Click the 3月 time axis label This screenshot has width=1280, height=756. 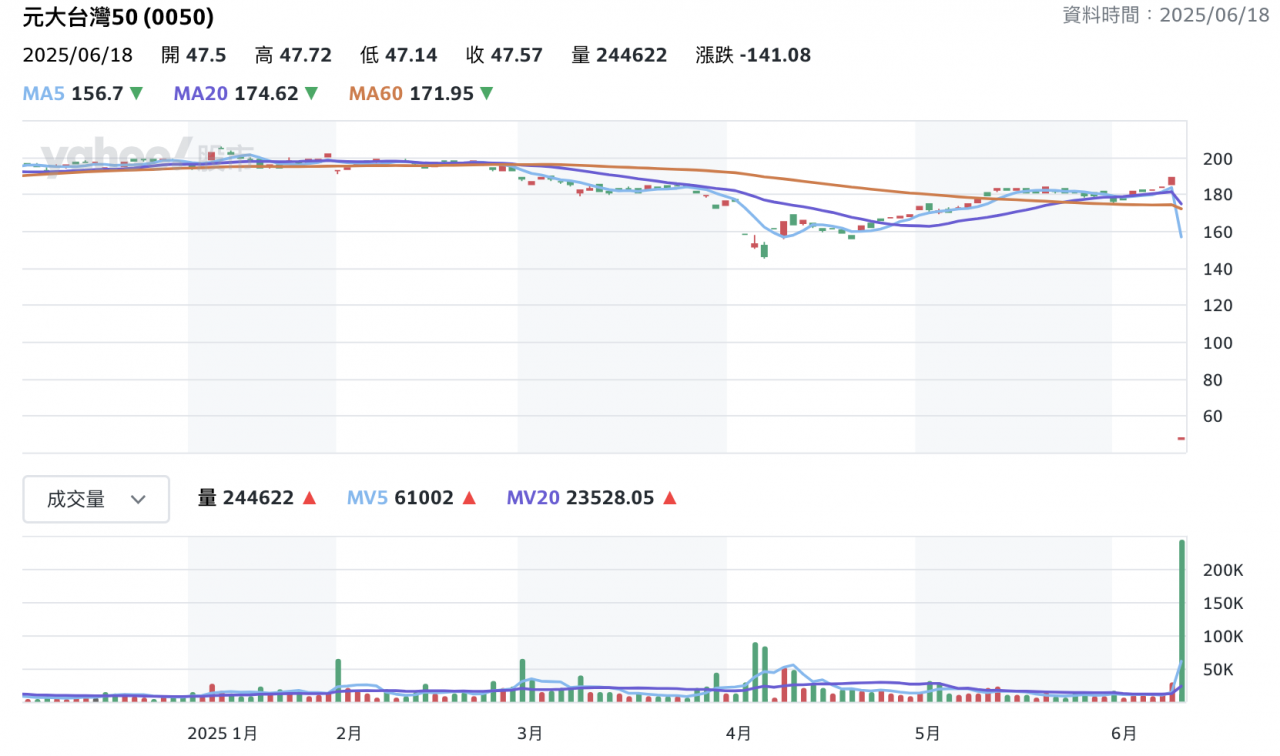click(x=530, y=733)
